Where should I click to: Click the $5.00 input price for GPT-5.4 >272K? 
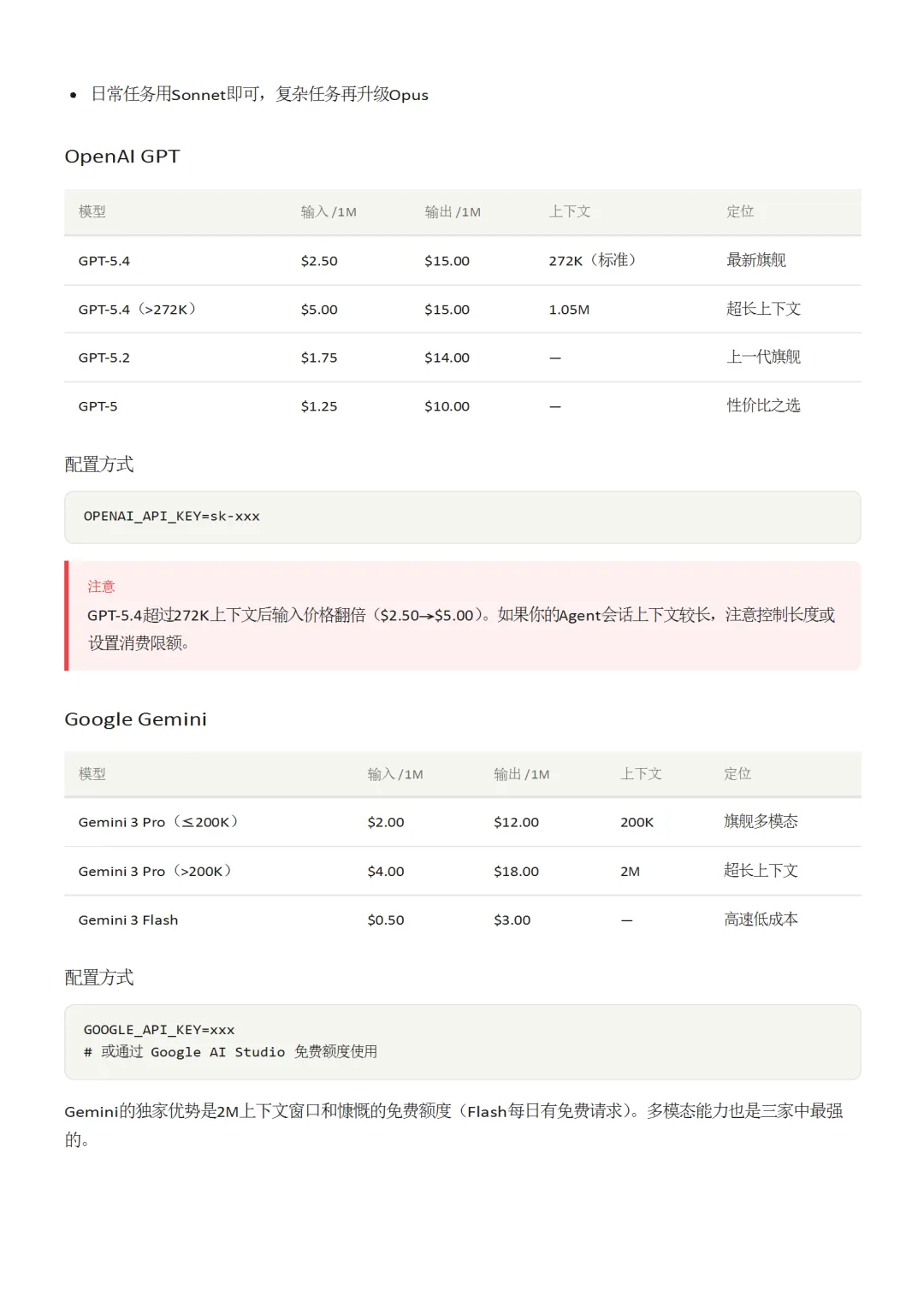[x=319, y=310]
